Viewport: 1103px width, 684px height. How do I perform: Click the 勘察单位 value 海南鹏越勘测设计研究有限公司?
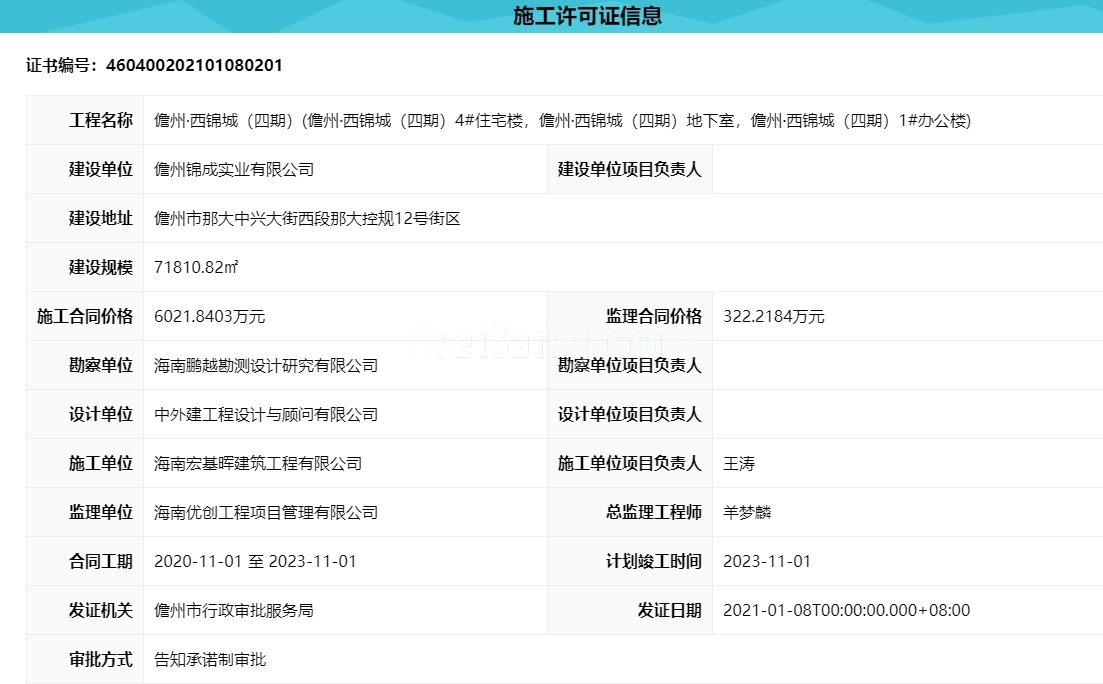tap(266, 365)
